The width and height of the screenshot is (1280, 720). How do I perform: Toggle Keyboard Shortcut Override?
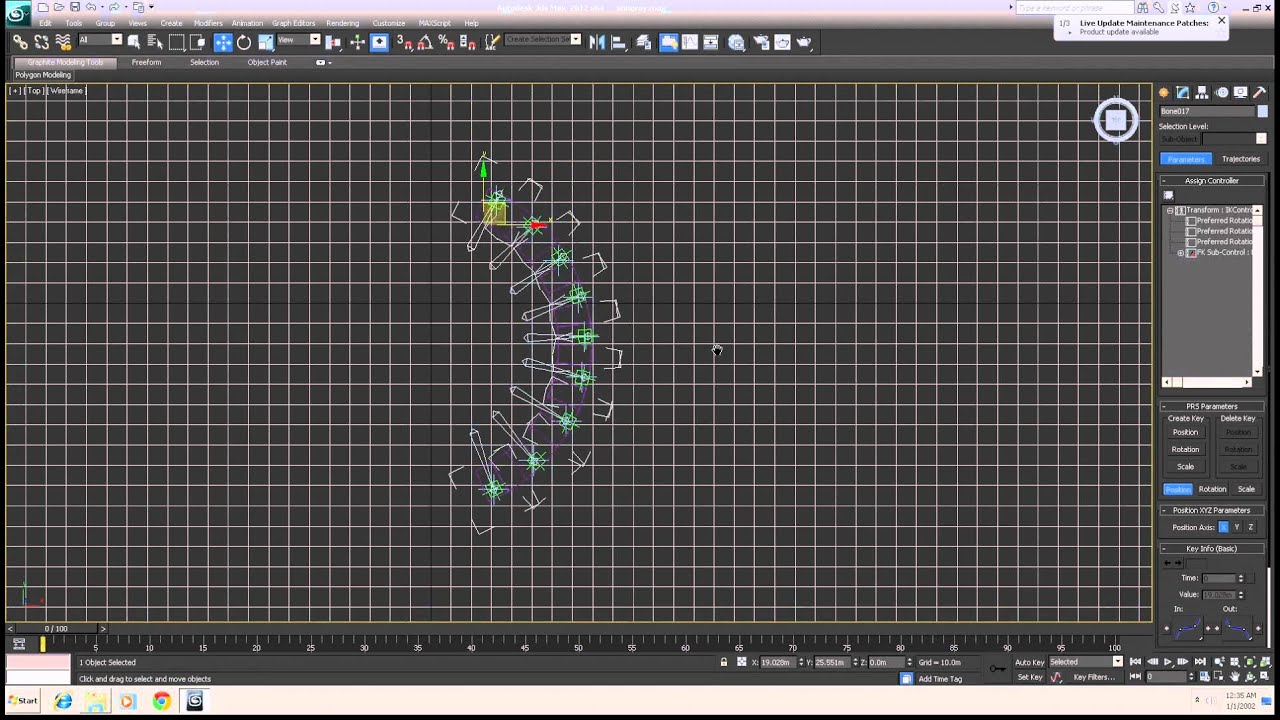[x=380, y=42]
